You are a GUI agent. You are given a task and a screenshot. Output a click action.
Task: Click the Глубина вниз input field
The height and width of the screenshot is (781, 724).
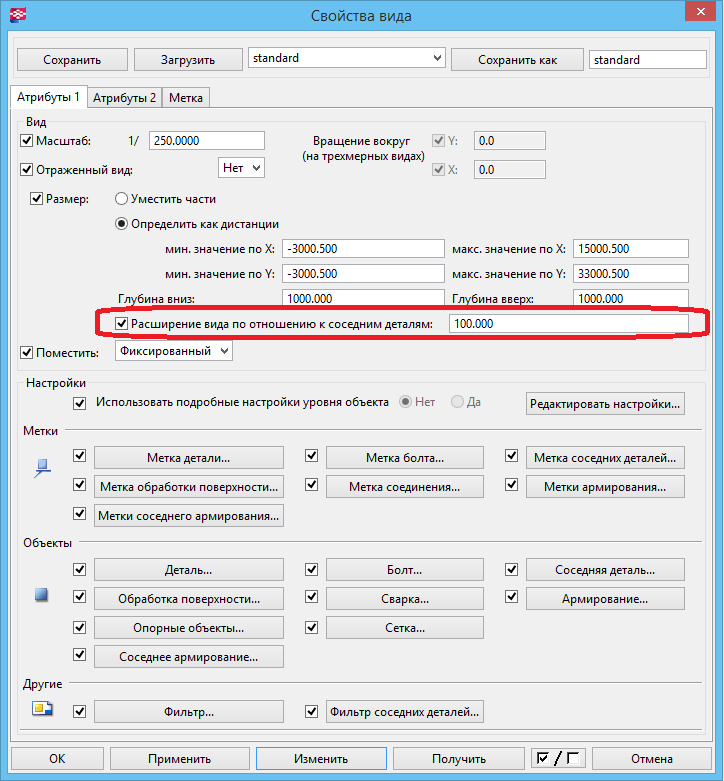click(362, 298)
